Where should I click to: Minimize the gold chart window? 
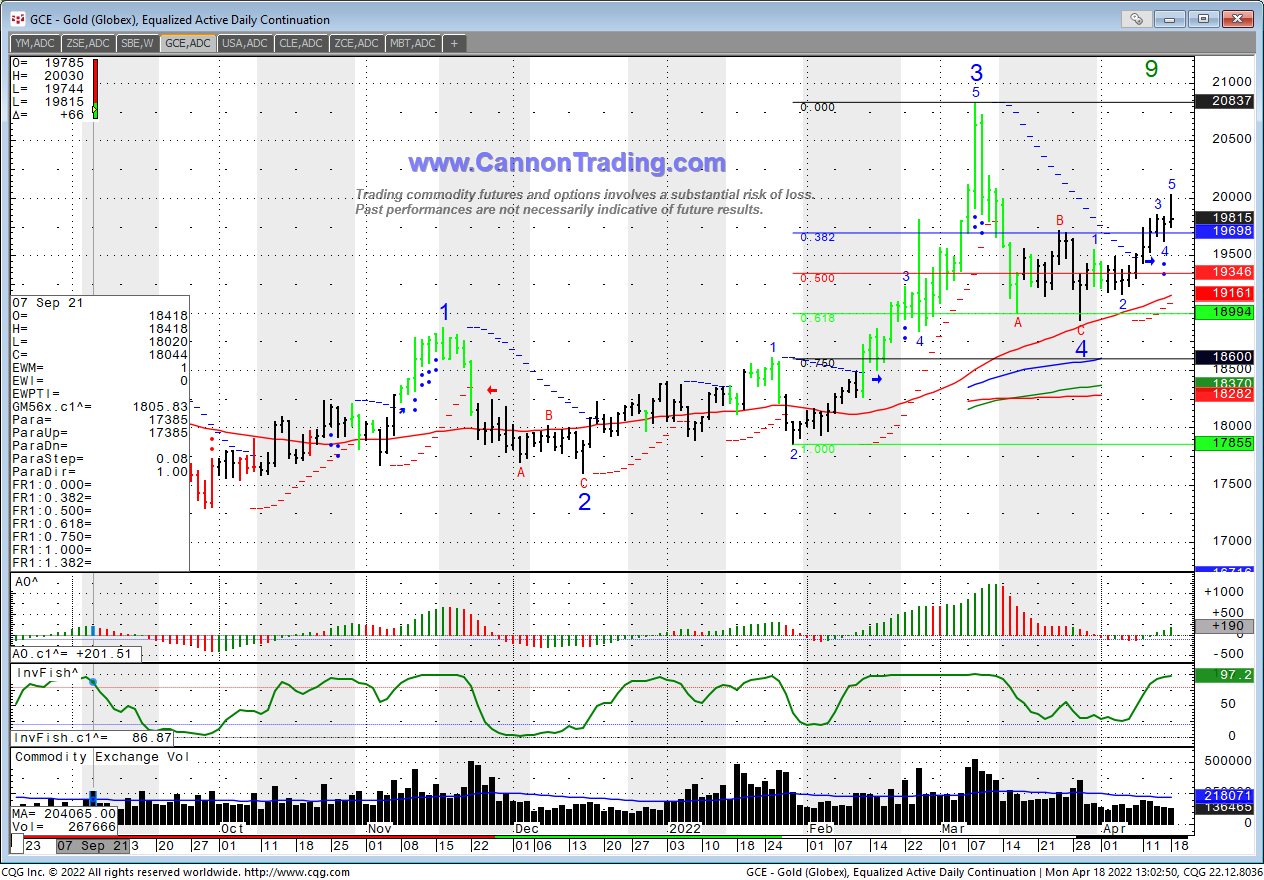coord(1171,18)
